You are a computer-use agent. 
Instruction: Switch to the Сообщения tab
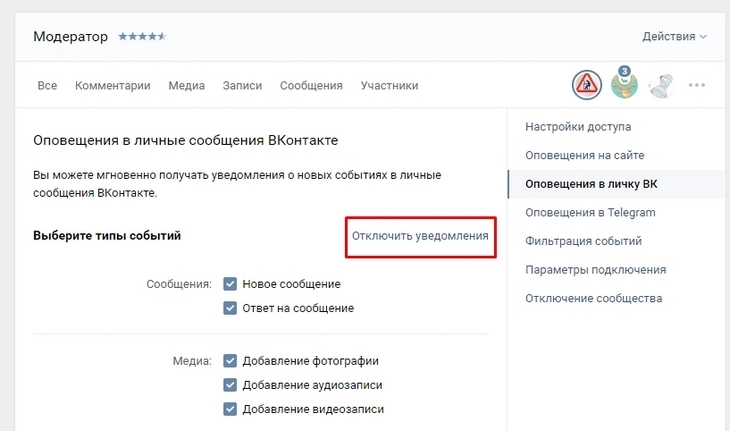point(311,86)
